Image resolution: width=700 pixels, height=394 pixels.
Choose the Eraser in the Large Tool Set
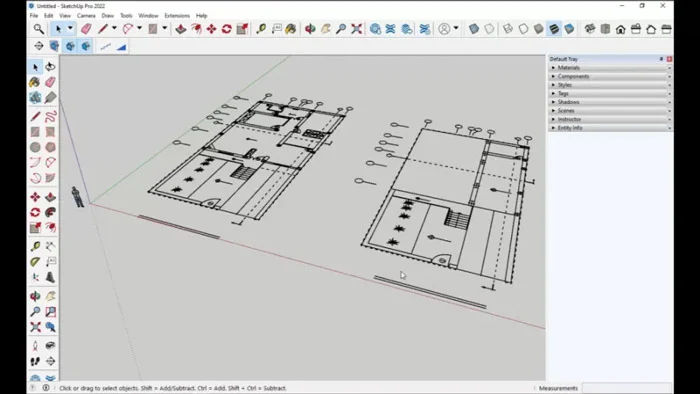tap(50, 82)
